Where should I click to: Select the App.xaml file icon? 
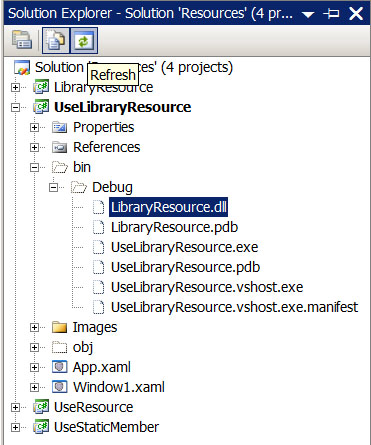coord(60,367)
